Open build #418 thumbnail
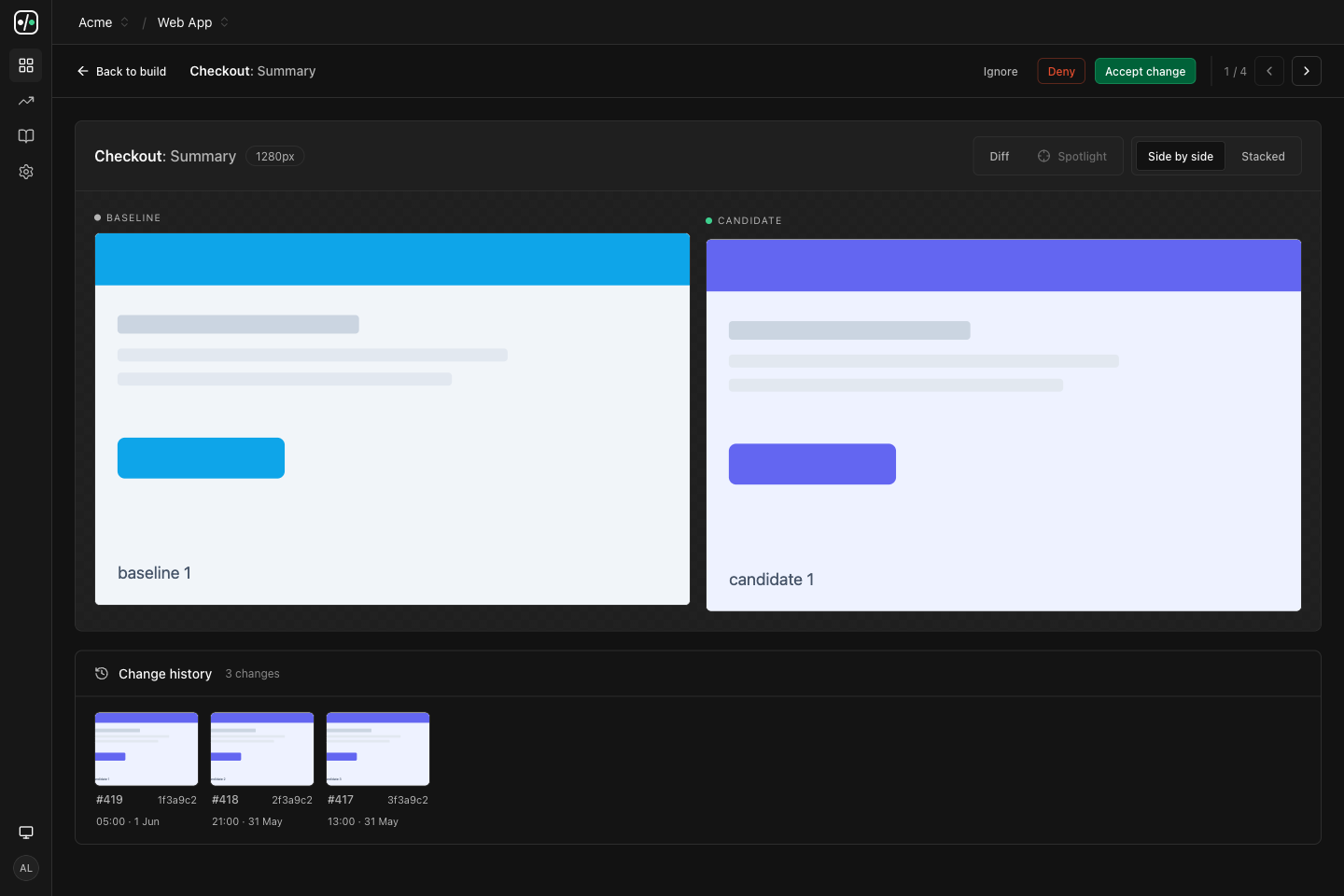 click(x=262, y=749)
